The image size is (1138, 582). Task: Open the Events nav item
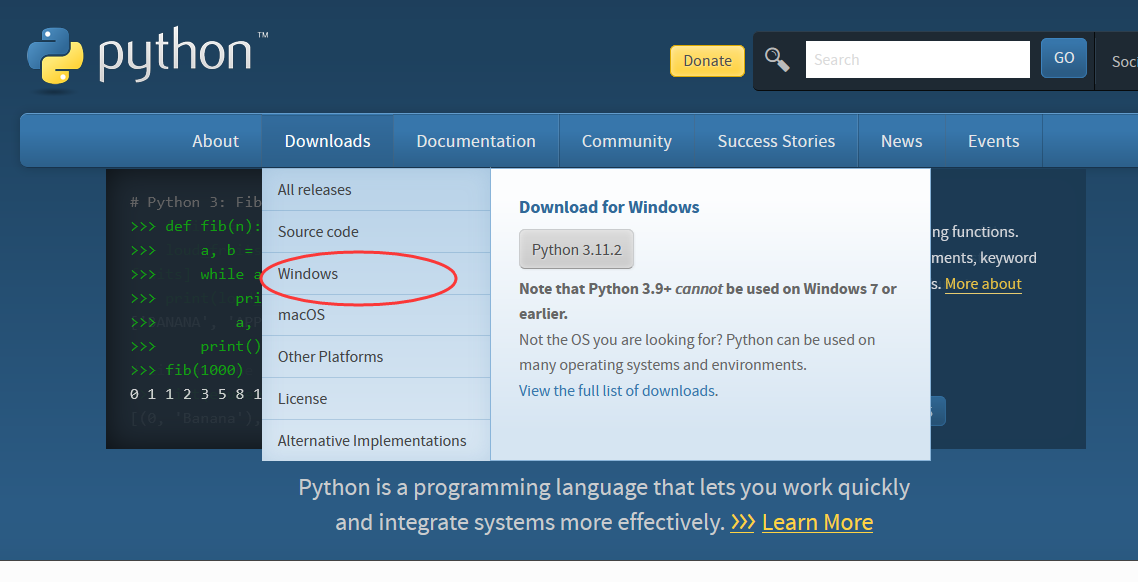point(993,141)
